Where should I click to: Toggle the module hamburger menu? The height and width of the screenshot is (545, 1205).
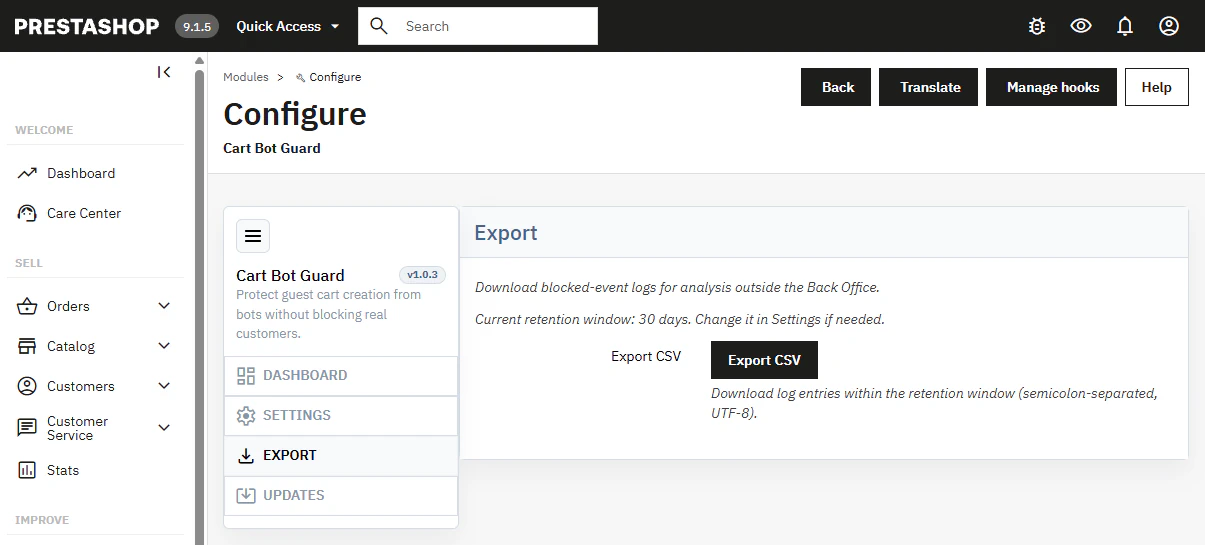point(253,236)
